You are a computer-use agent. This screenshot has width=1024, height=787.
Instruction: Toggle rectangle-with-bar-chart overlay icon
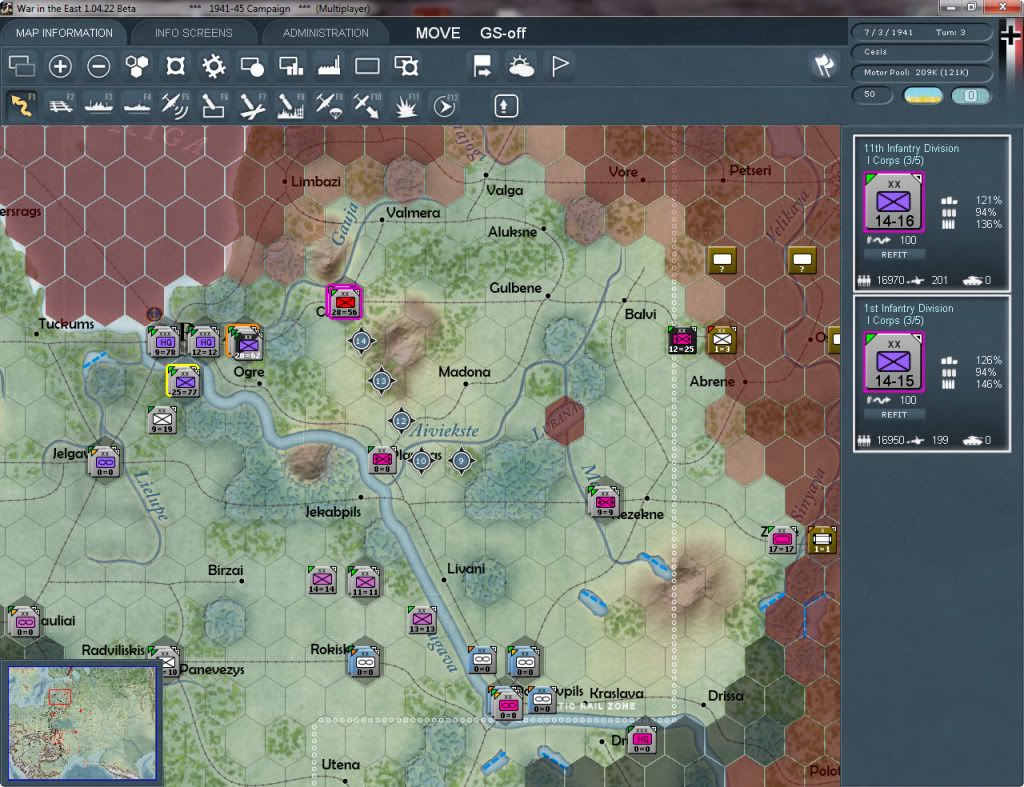pos(291,66)
